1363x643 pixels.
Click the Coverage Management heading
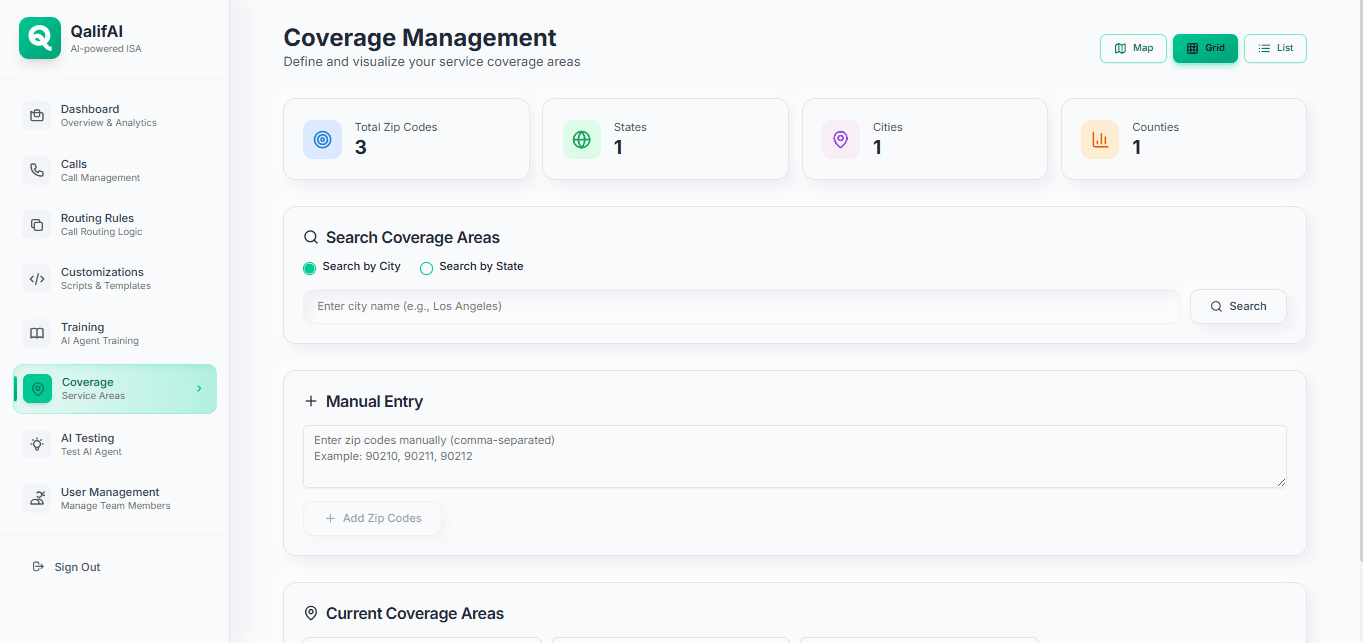[420, 38]
